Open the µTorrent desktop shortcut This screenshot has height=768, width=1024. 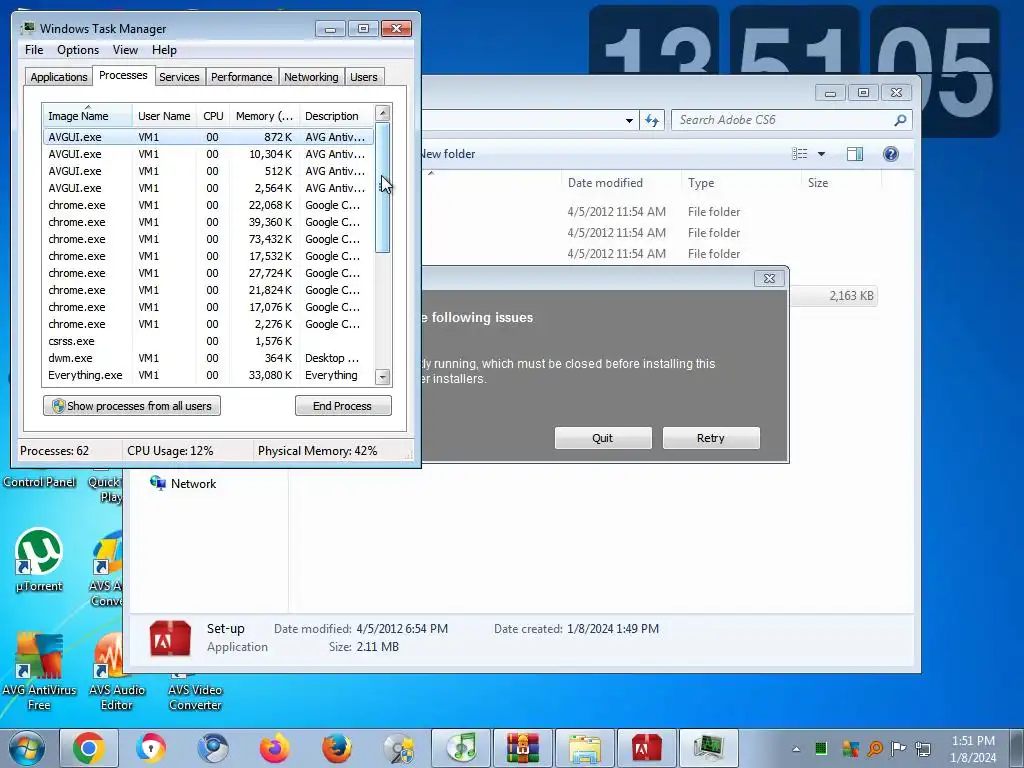pyautogui.click(x=39, y=560)
